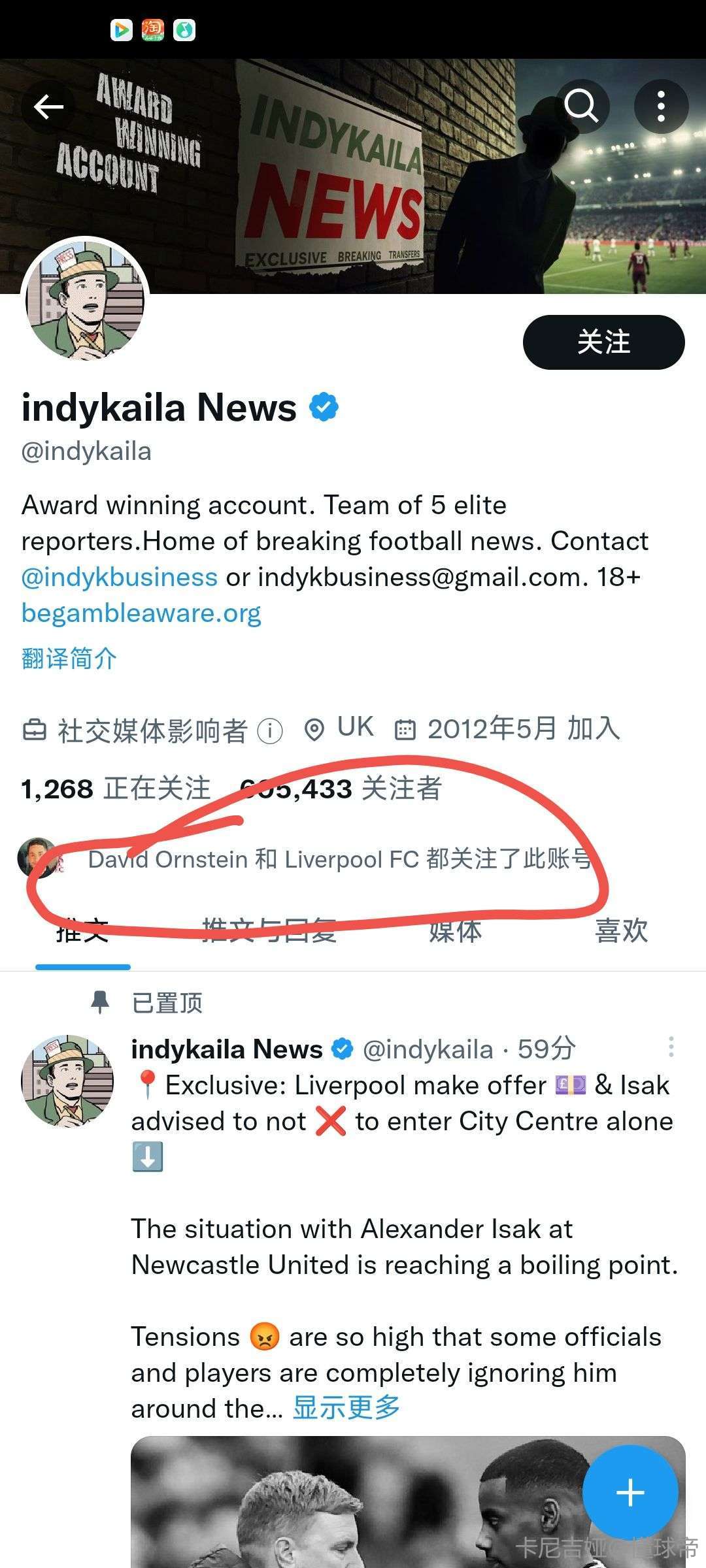Switch to the 媒体 tab
Viewport: 706px width, 1568px height.
click(x=455, y=930)
